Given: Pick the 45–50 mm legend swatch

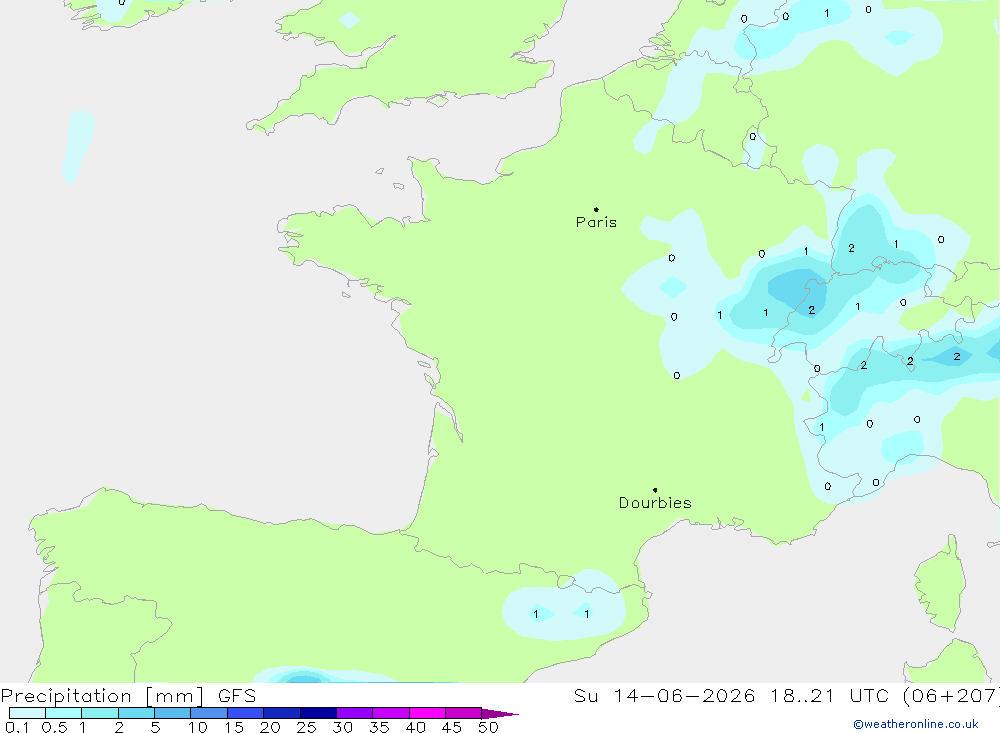Looking at the screenshot, I should [x=464, y=713].
